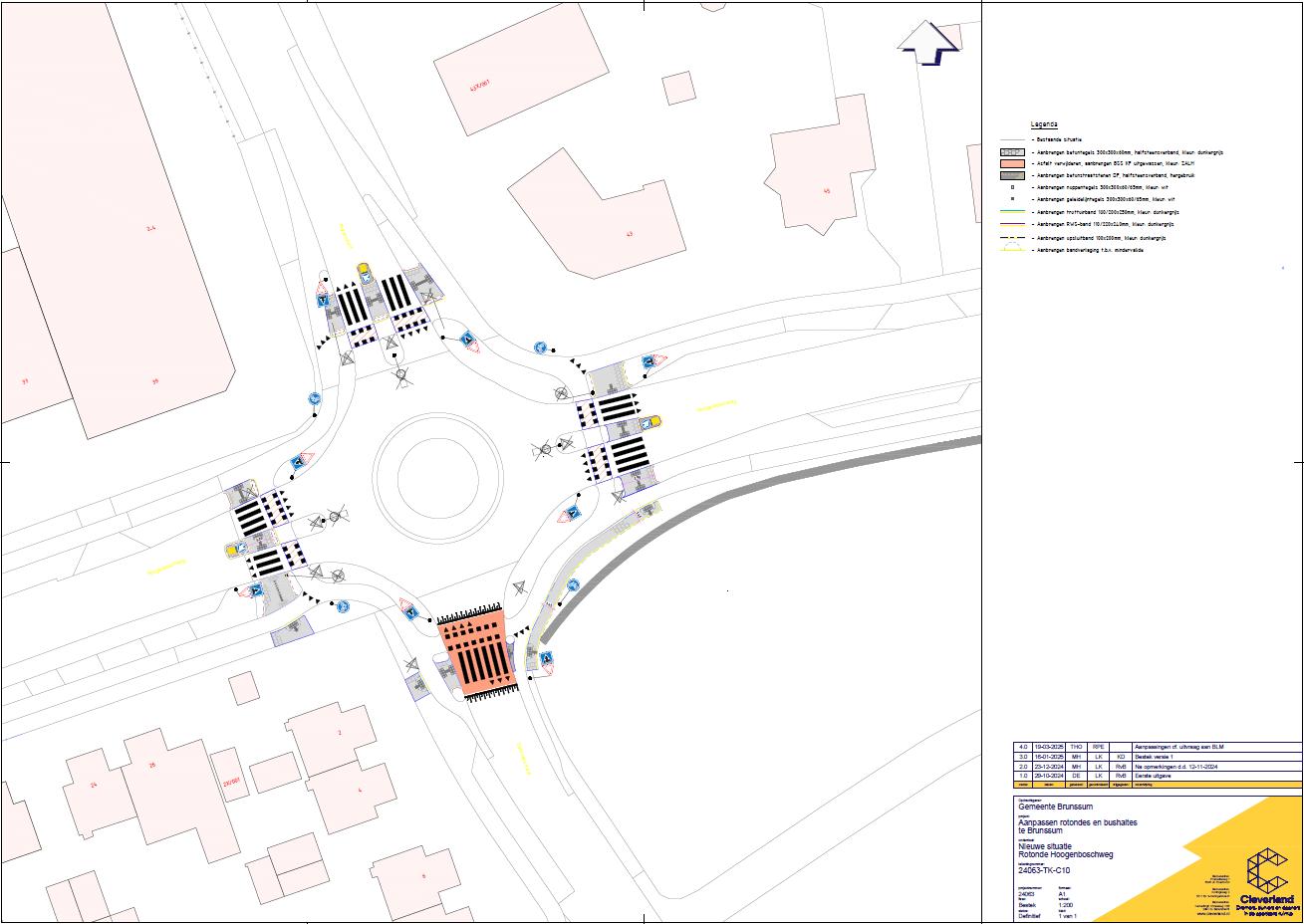This screenshot has width=1304, height=924.
Task: Click the round blue sign northeast of roundabout
Action: (x=540, y=347)
